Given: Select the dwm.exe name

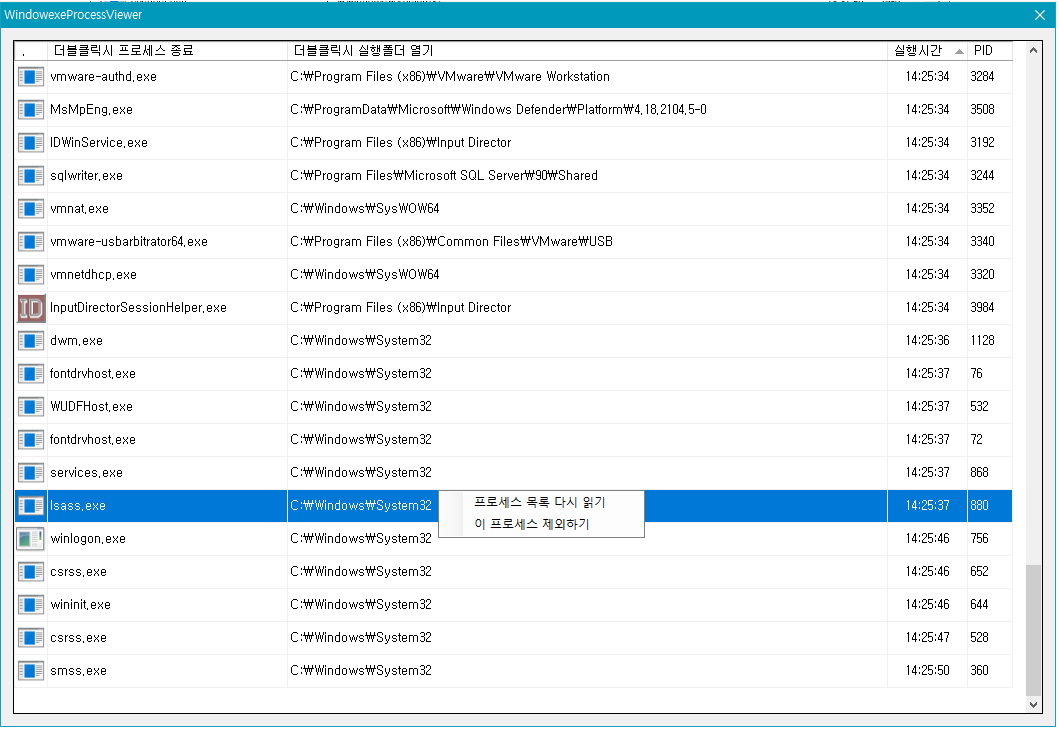Looking at the screenshot, I should coord(76,341).
